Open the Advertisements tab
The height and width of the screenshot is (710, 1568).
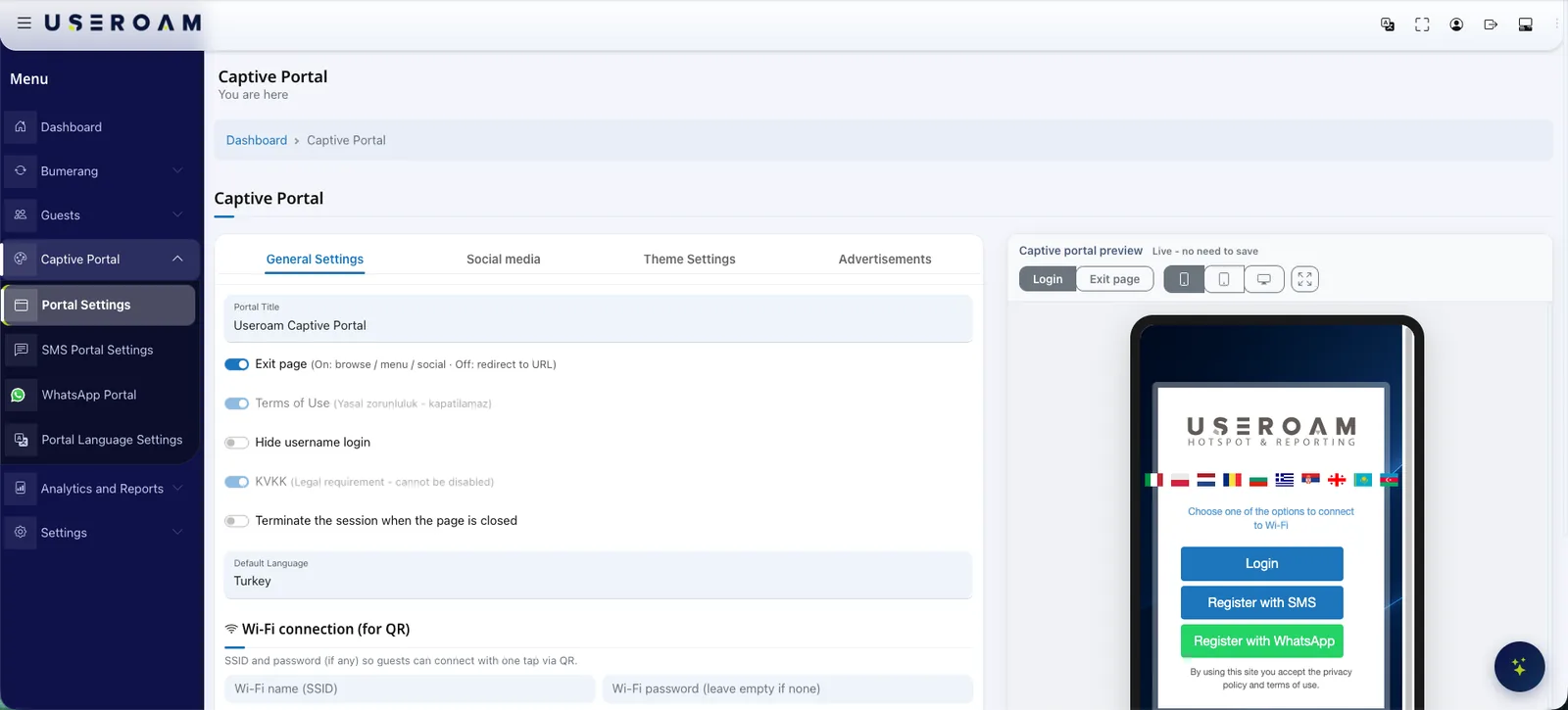885,260
